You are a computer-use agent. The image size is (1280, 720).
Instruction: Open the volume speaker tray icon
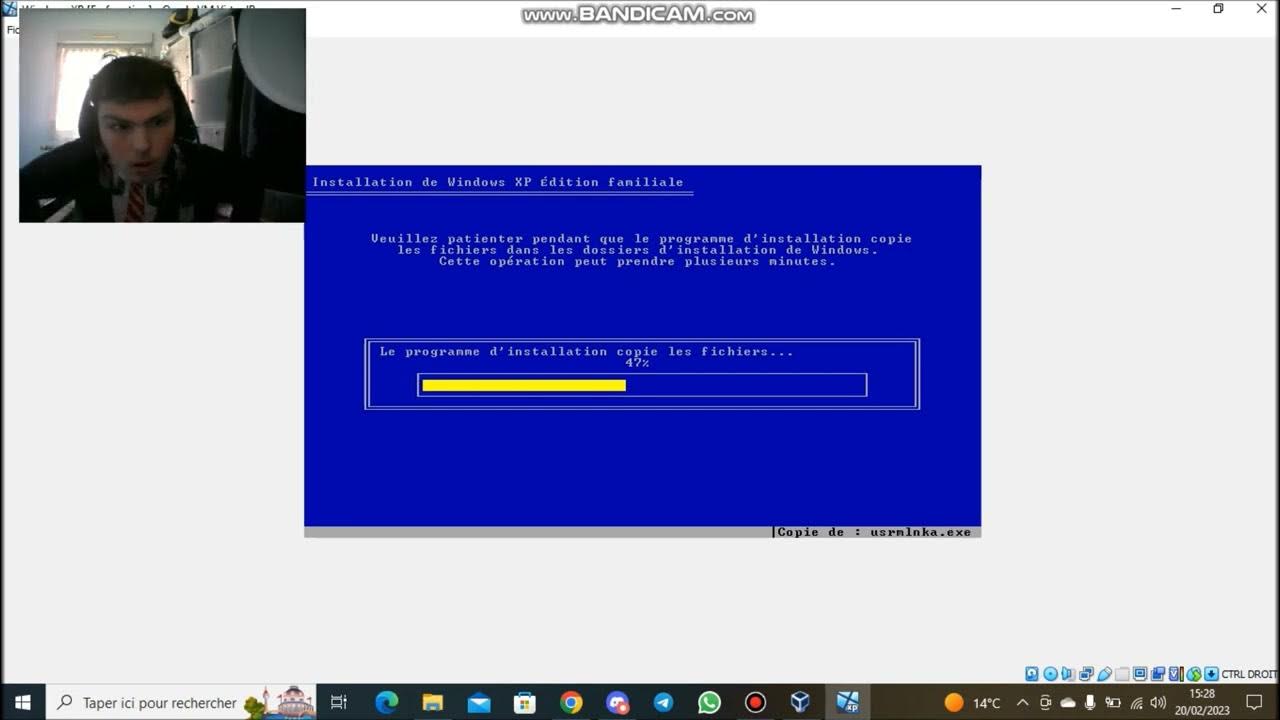[x=1158, y=702]
